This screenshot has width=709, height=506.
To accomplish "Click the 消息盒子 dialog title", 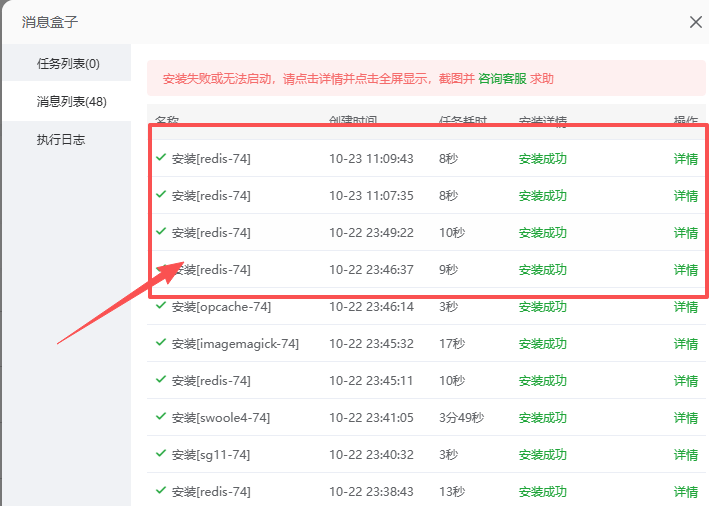I will pos(50,22).
